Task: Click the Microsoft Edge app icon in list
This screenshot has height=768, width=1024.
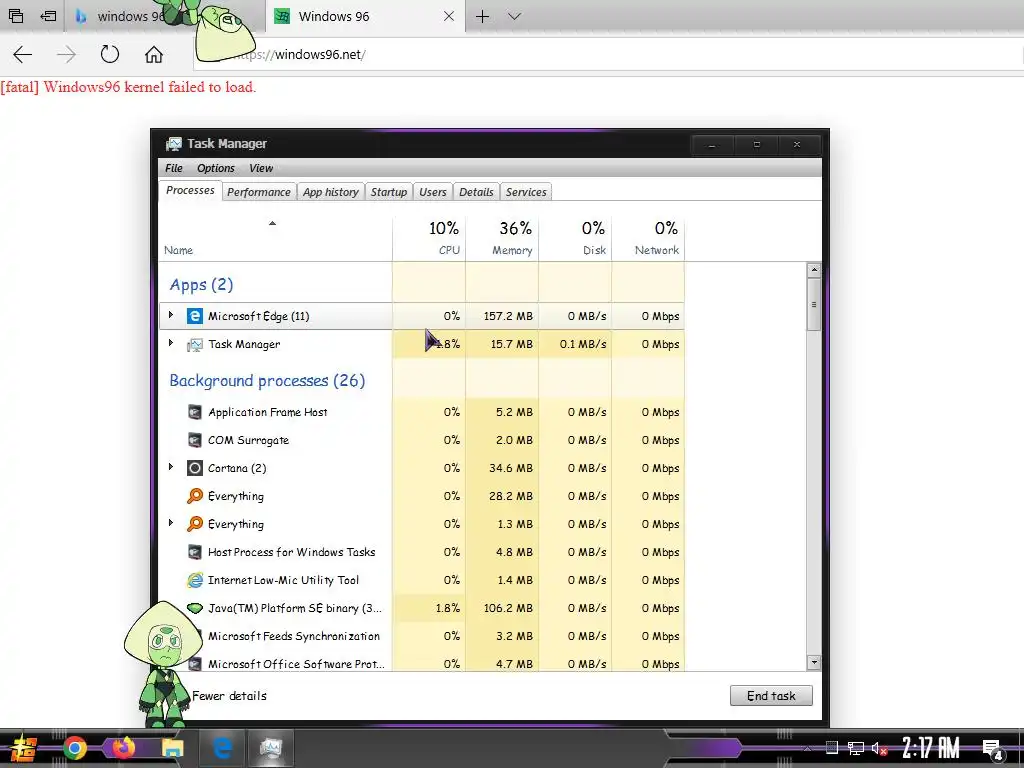Action: (195, 316)
